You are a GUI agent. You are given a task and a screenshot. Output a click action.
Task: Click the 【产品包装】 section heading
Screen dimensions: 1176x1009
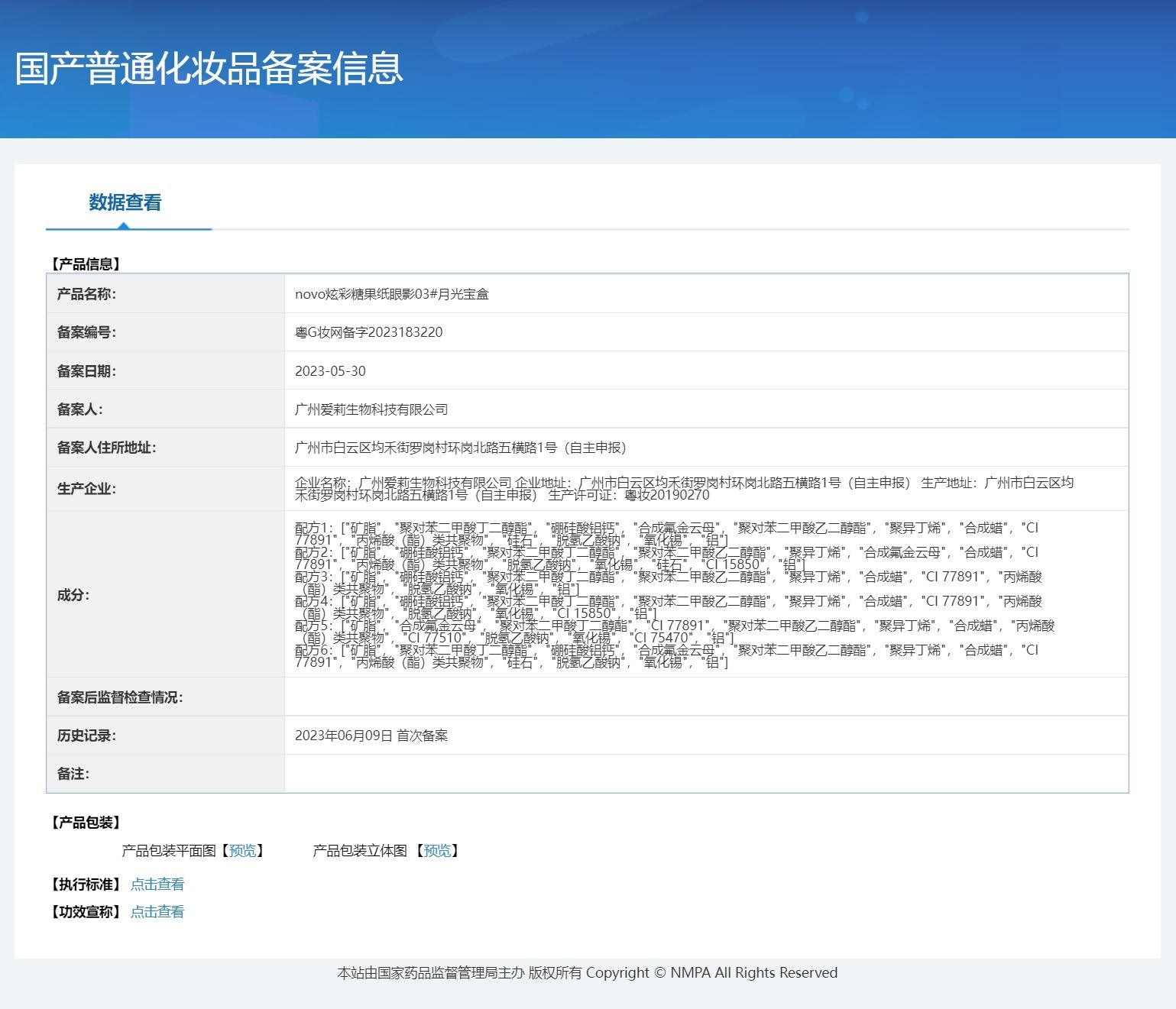click(x=86, y=823)
